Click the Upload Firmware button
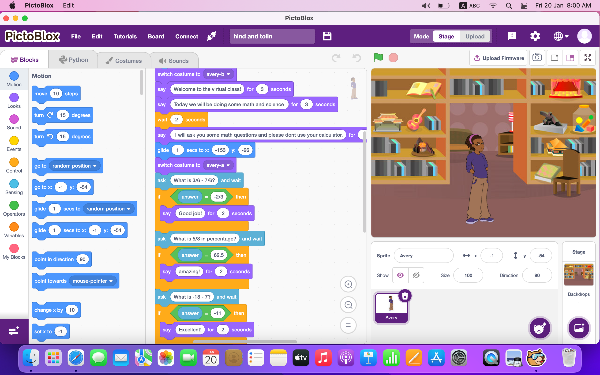600x375 pixels. point(499,58)
